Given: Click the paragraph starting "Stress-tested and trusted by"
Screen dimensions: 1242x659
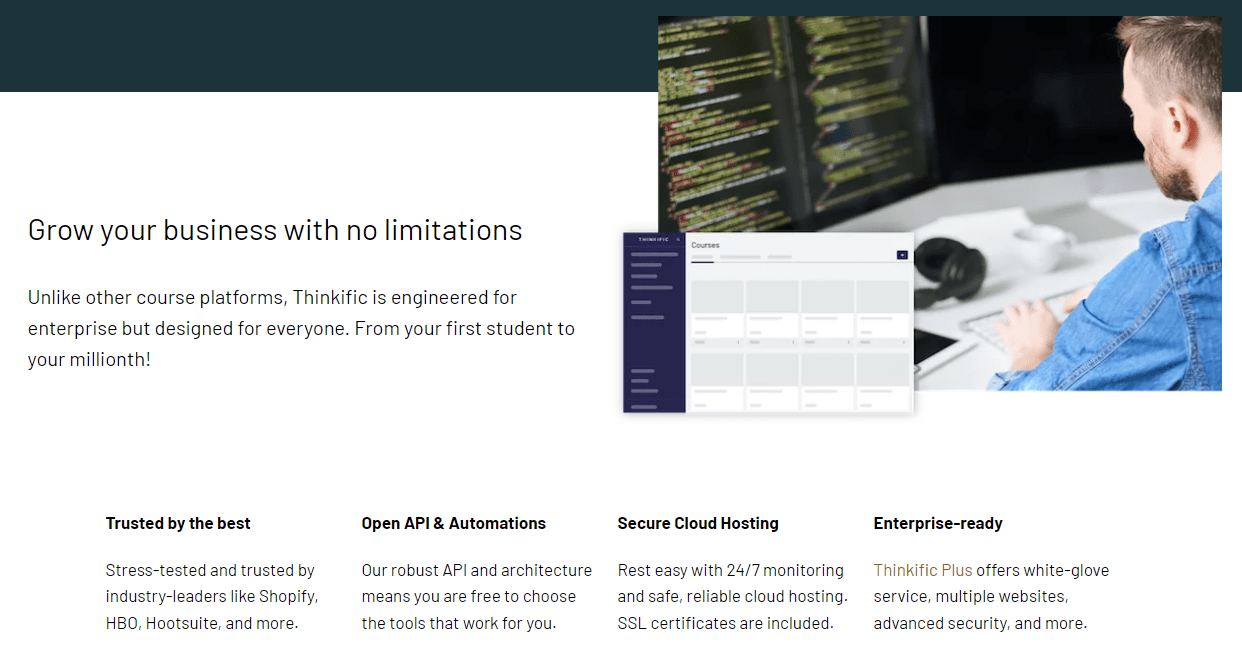Looking at the screenshot, I should point(212,597).
